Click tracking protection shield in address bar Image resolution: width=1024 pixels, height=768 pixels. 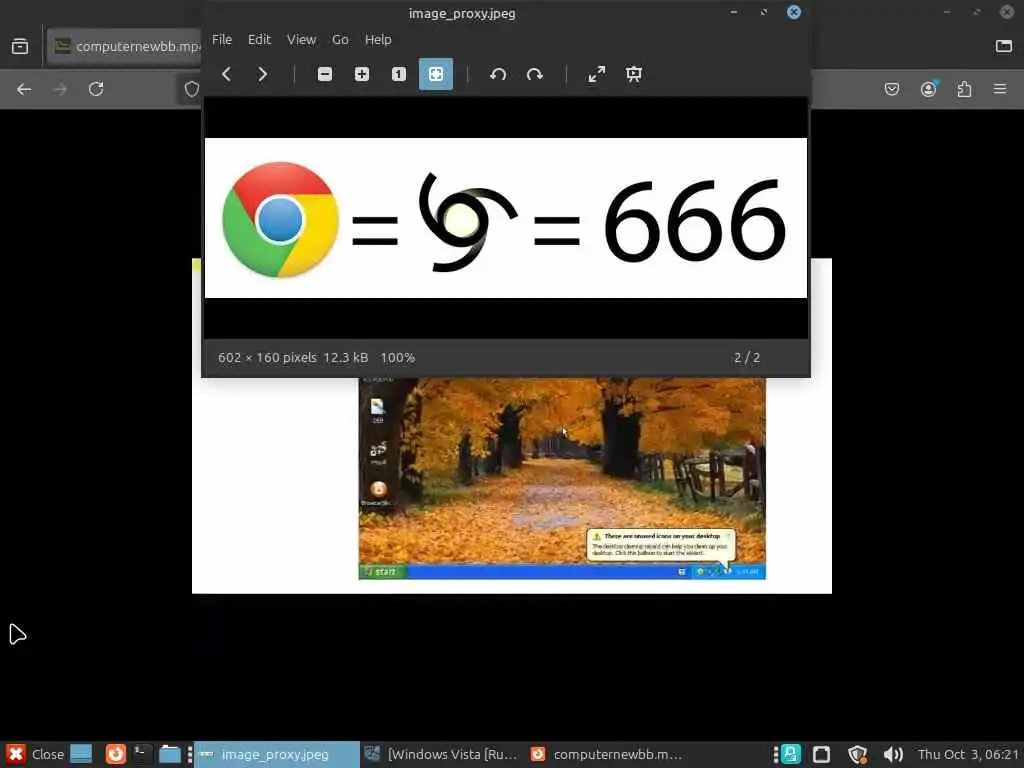[191, 89]
